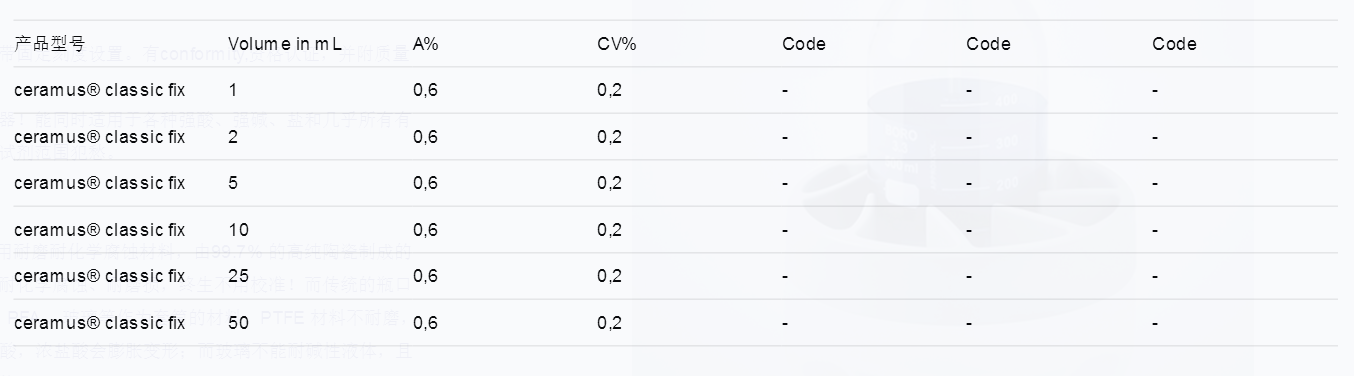Select the CV% 0,2 cell in 5 mL row
This screenshot has height=376, width=1354.
tap(610, 183)
